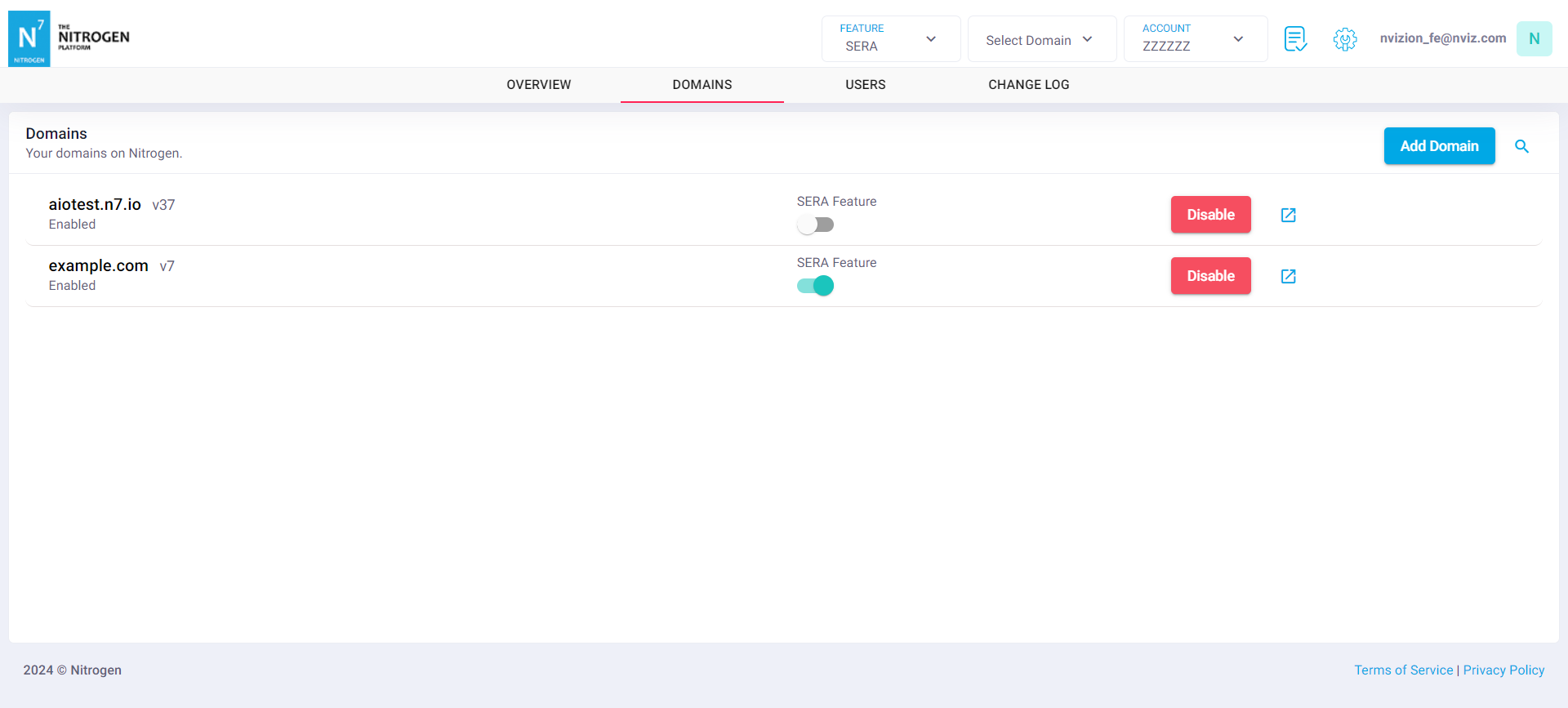1568x708 pixels.
Task: Click the Nitrogen Platform logo
Action: [69, 38]
